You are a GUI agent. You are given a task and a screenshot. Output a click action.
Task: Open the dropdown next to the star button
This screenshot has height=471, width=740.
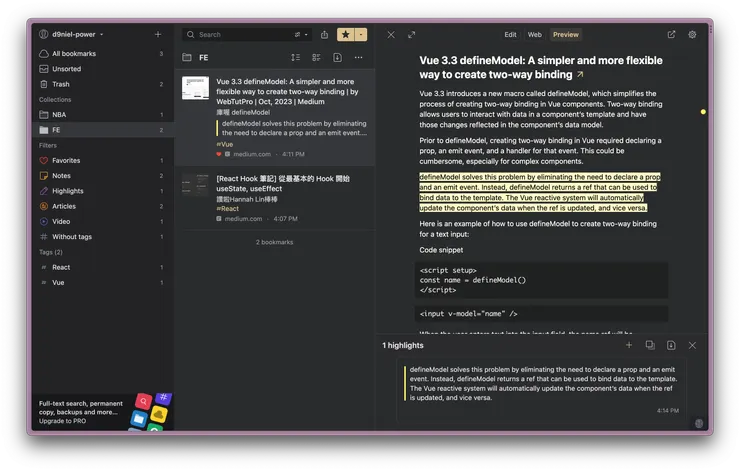[361, 34]
